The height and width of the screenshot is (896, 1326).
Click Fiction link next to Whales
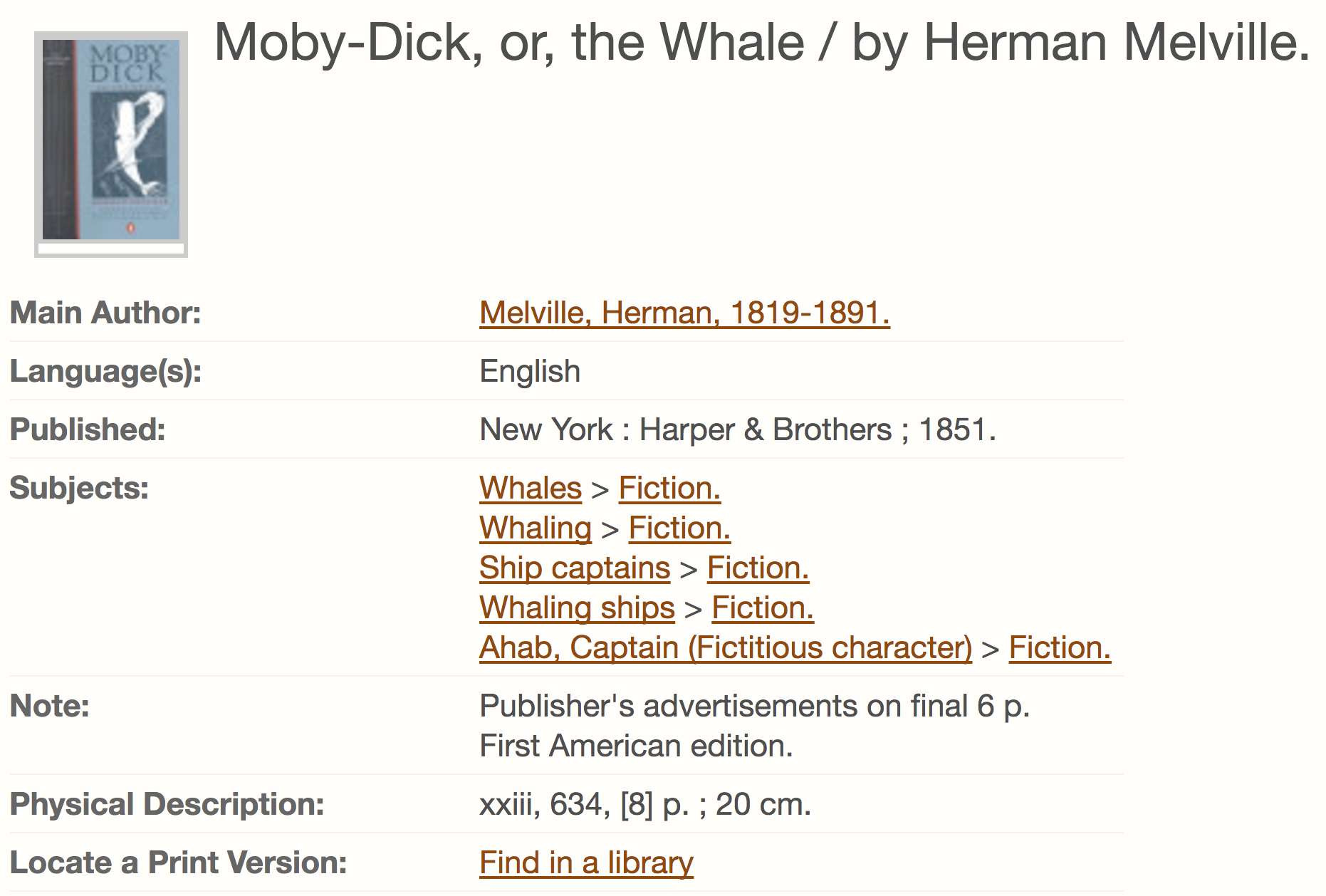[x=669, y=489]
